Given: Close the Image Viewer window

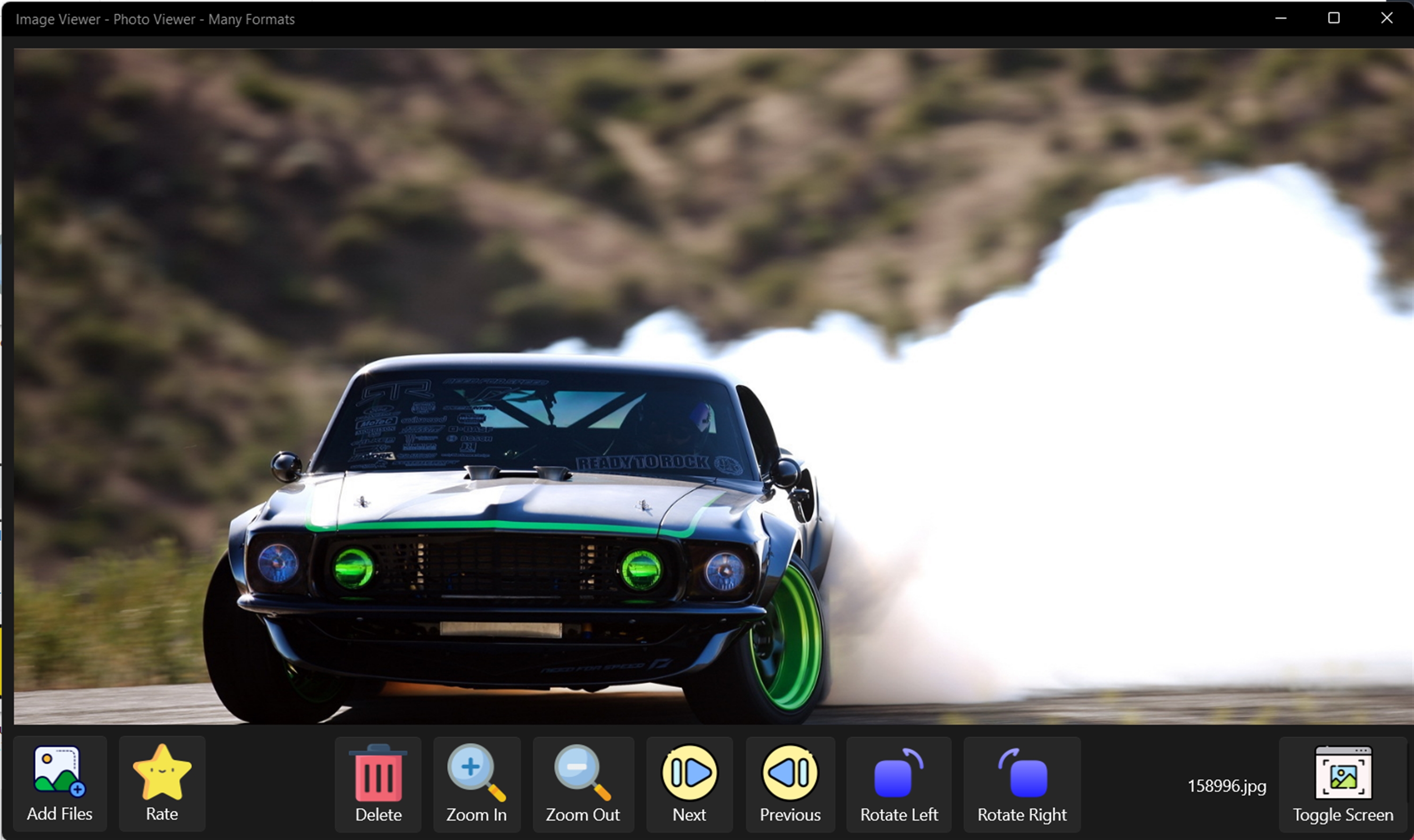Looking at the screenshot, I should [1386, 18].
